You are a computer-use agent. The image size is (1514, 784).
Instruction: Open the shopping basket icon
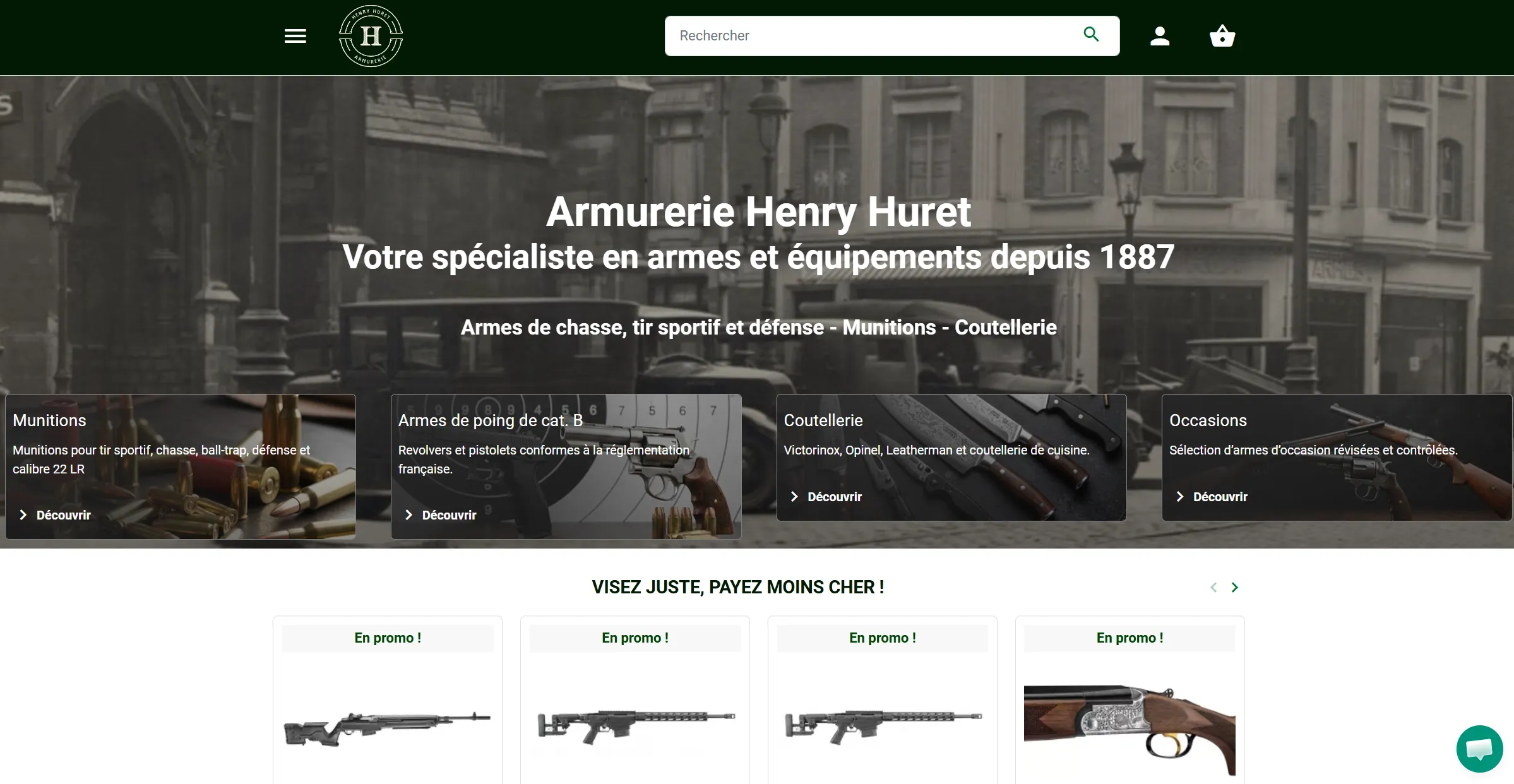(x=1222, y=36)
